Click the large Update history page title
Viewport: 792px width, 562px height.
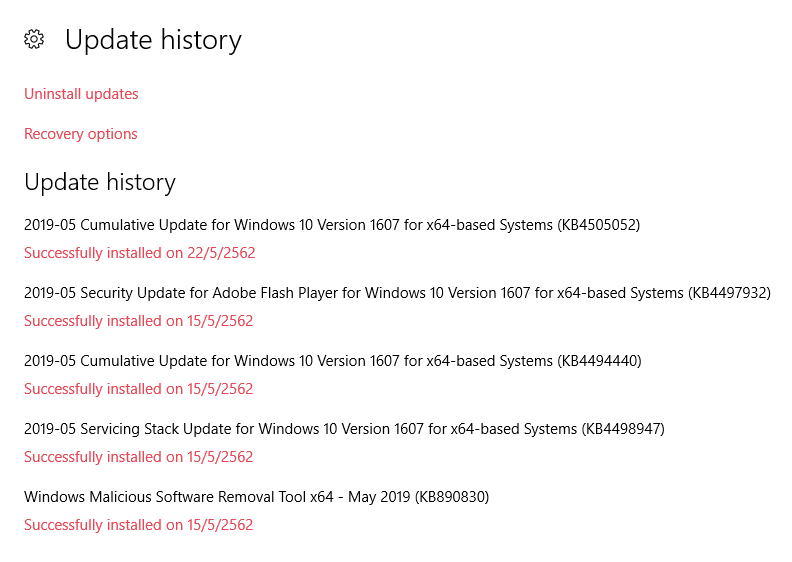(x=153, y=40)
